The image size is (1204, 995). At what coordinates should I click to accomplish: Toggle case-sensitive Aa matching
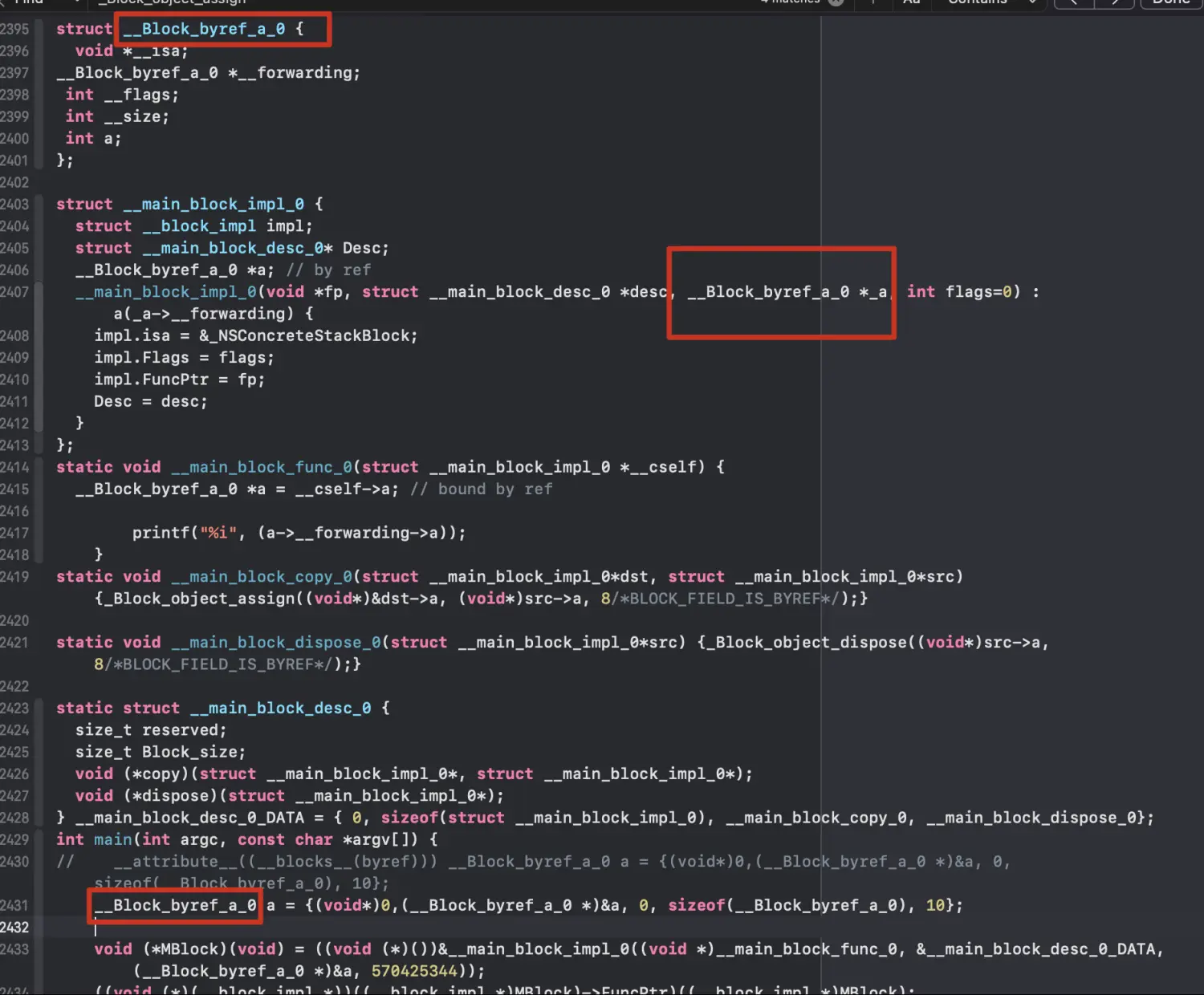911,2
